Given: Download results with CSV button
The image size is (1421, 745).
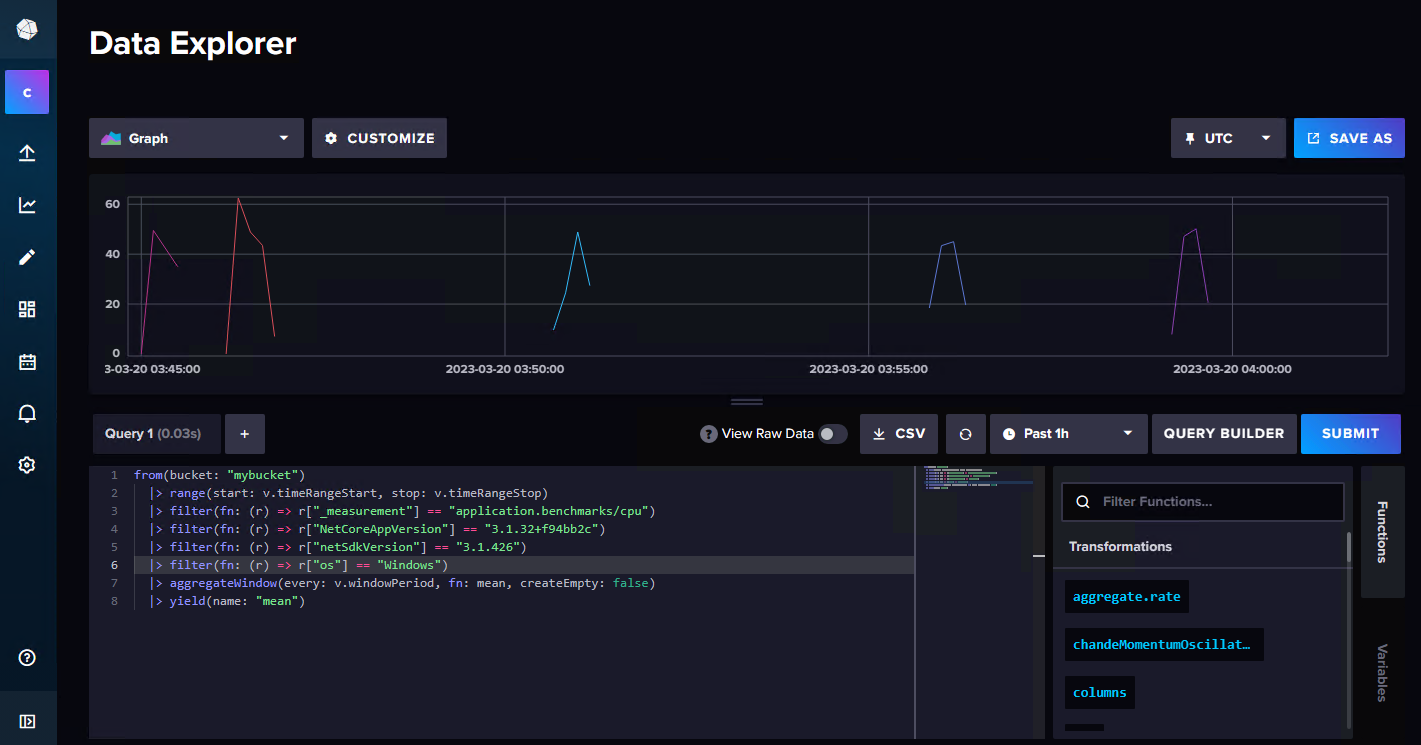Looking at the screenshot, I should (x=899, y=434).
